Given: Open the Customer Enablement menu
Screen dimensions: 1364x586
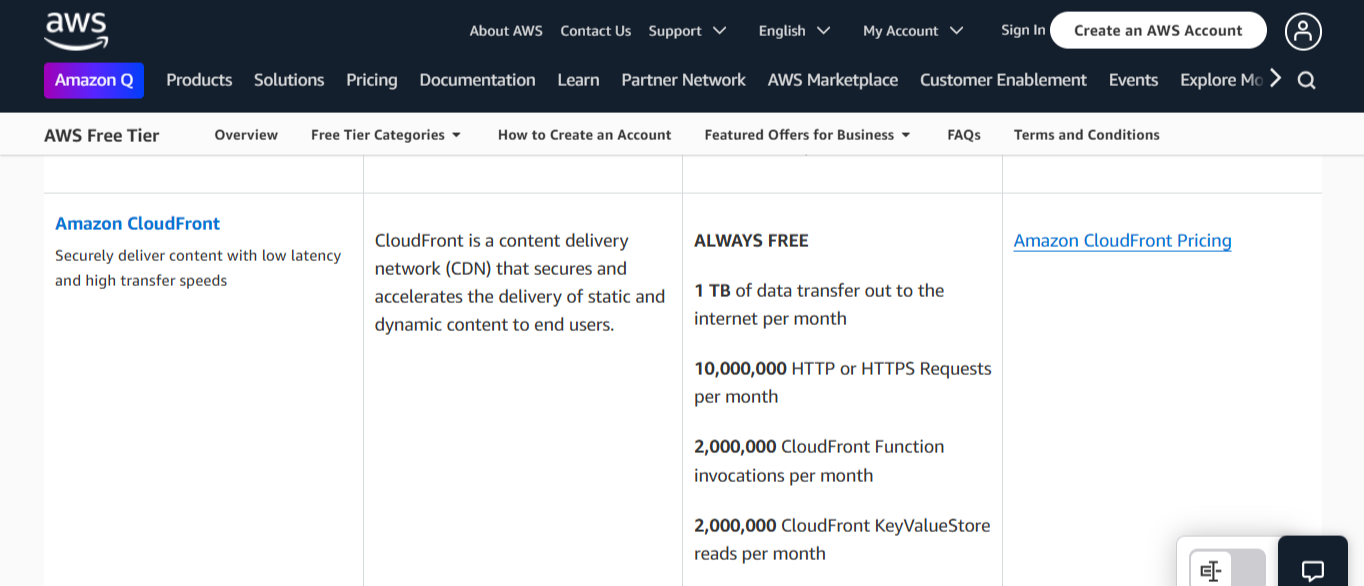Looking at the screenshot, I should click(x=1003, y=80).
